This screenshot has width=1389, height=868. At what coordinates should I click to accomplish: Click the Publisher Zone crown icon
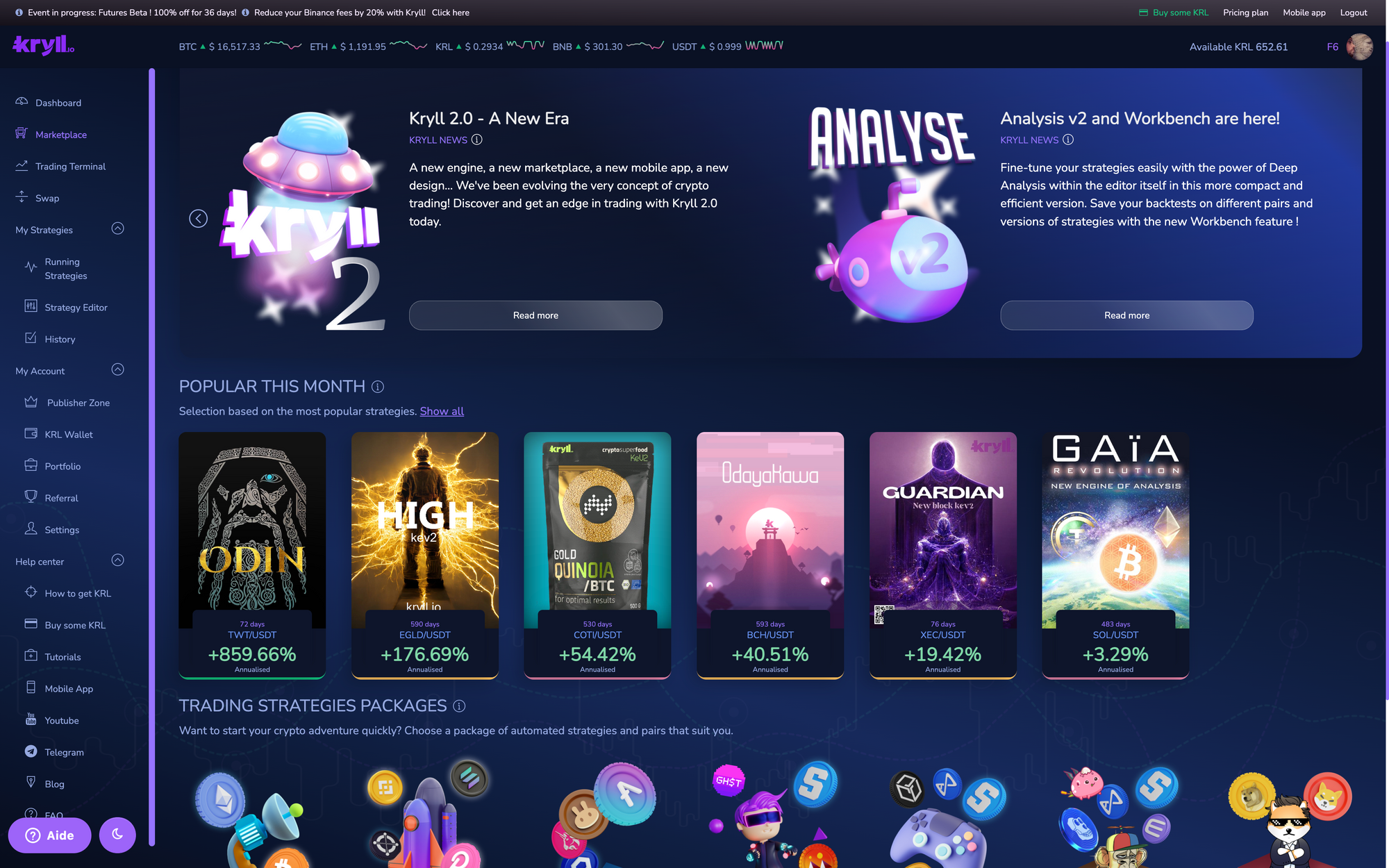(x=31, y=401)
